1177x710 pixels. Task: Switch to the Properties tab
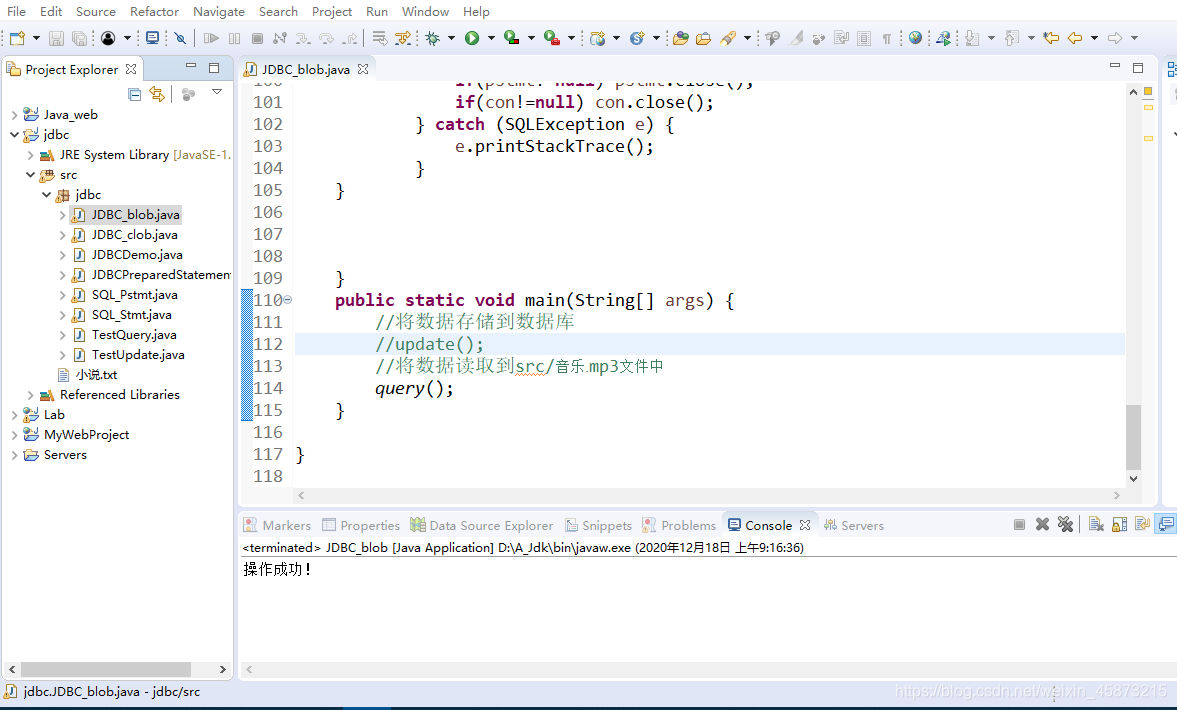coord(361,525)
